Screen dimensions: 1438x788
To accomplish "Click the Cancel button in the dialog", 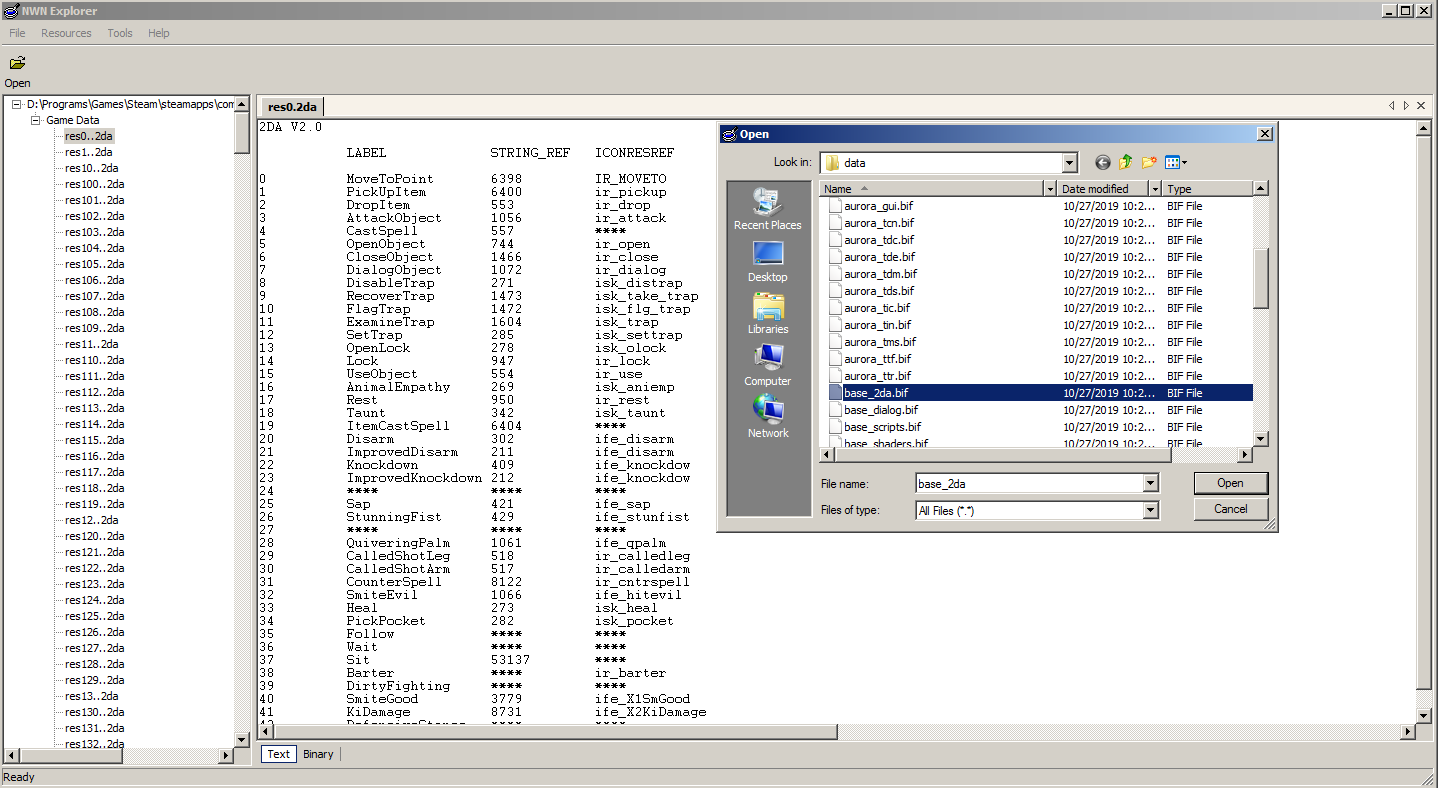I will [x=1231, y=509].
